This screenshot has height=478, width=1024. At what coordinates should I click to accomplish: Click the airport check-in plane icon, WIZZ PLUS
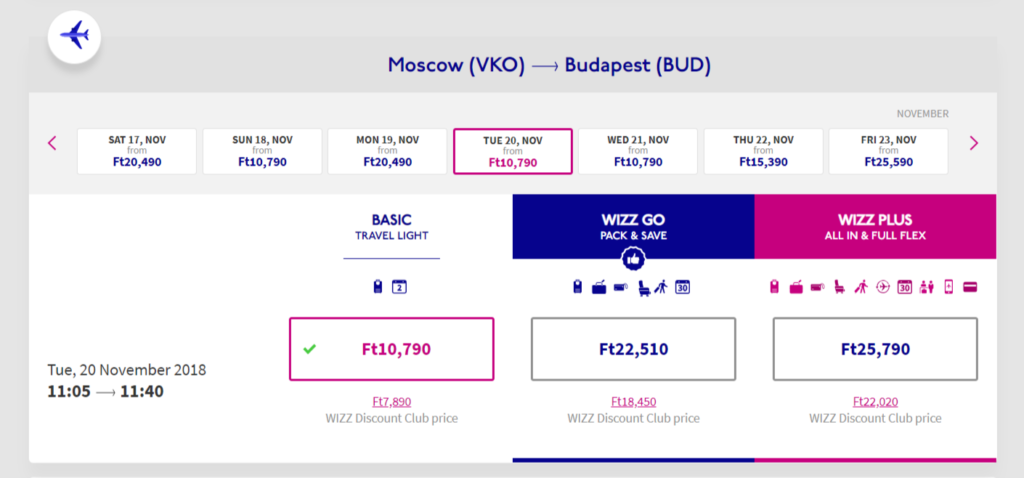point(883,287)
